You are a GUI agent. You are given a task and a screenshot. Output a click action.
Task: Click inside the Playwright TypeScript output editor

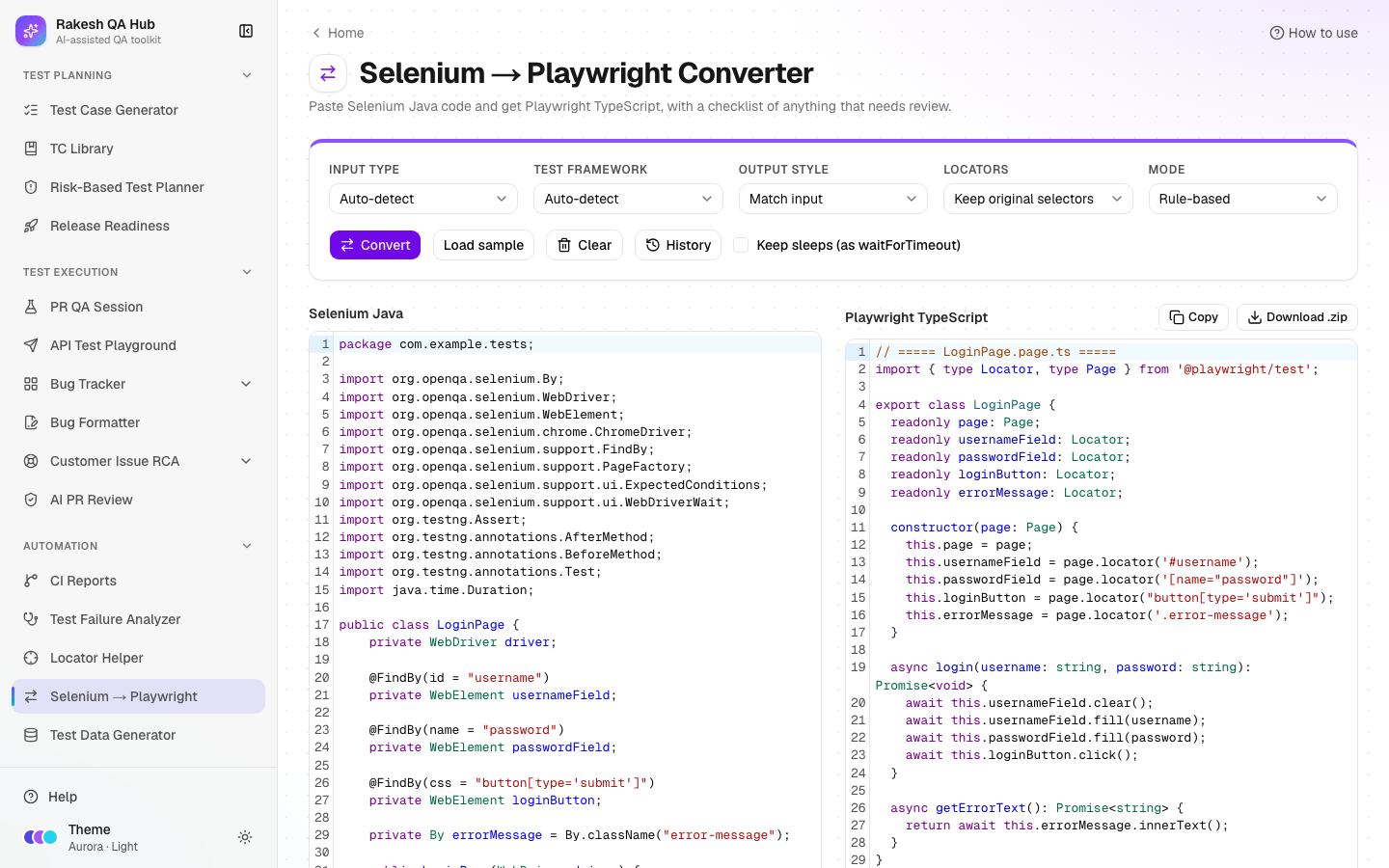(1102, 605)
